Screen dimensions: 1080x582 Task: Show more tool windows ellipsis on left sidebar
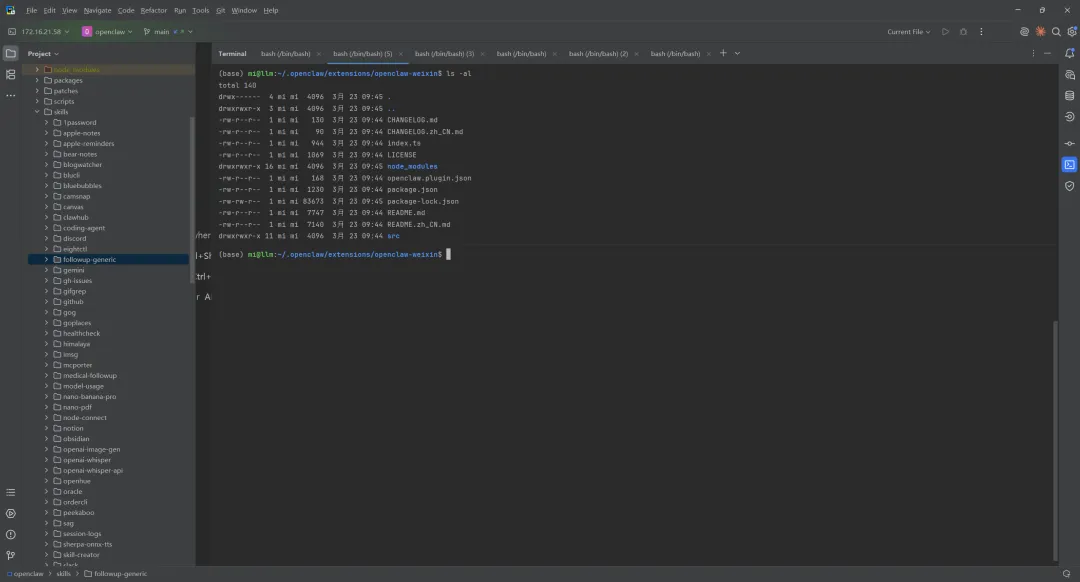point(10,96)
